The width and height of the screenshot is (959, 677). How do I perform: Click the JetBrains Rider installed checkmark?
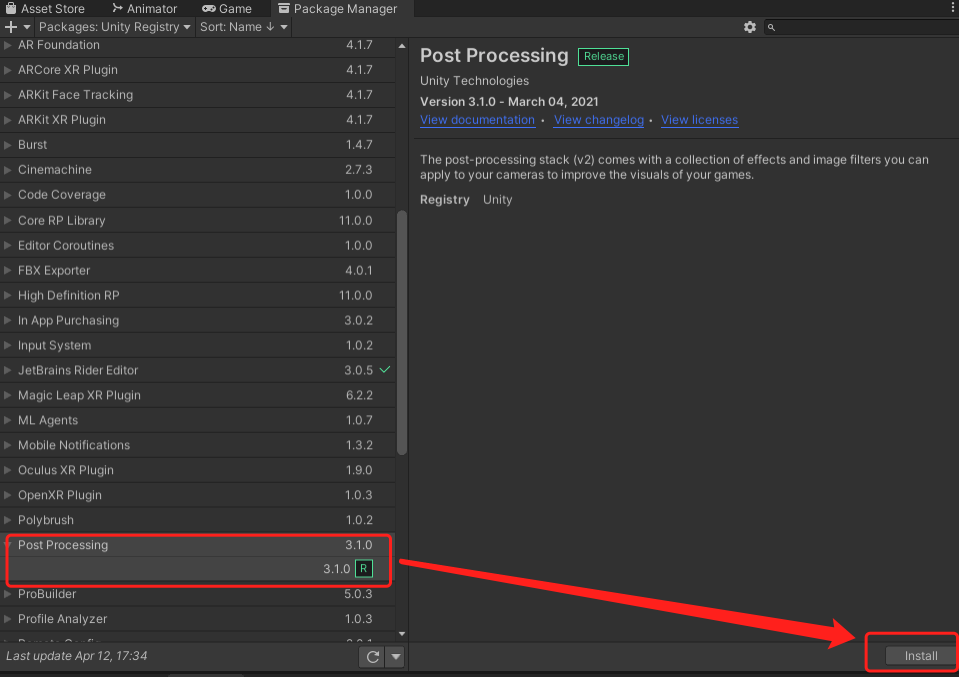[385, 370]
